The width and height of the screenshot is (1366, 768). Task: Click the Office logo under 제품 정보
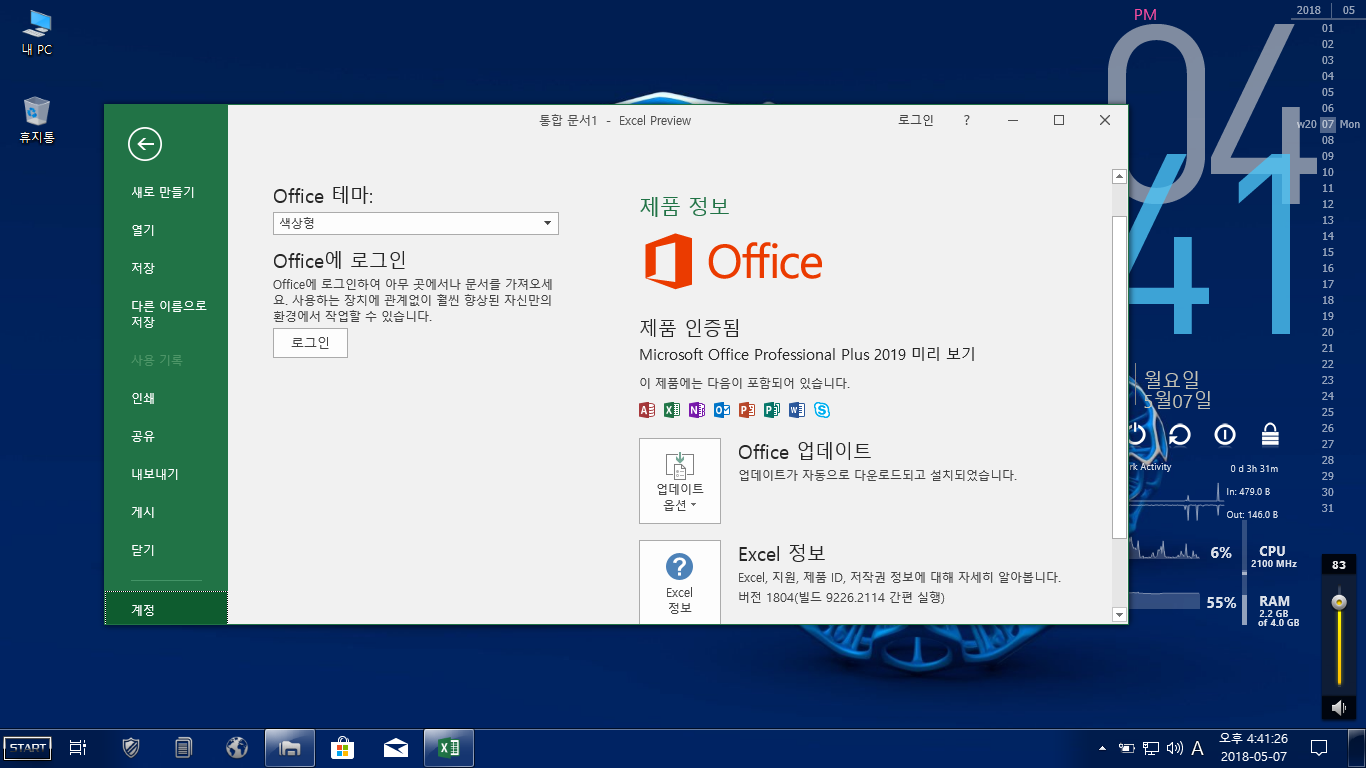click(733, 262)
